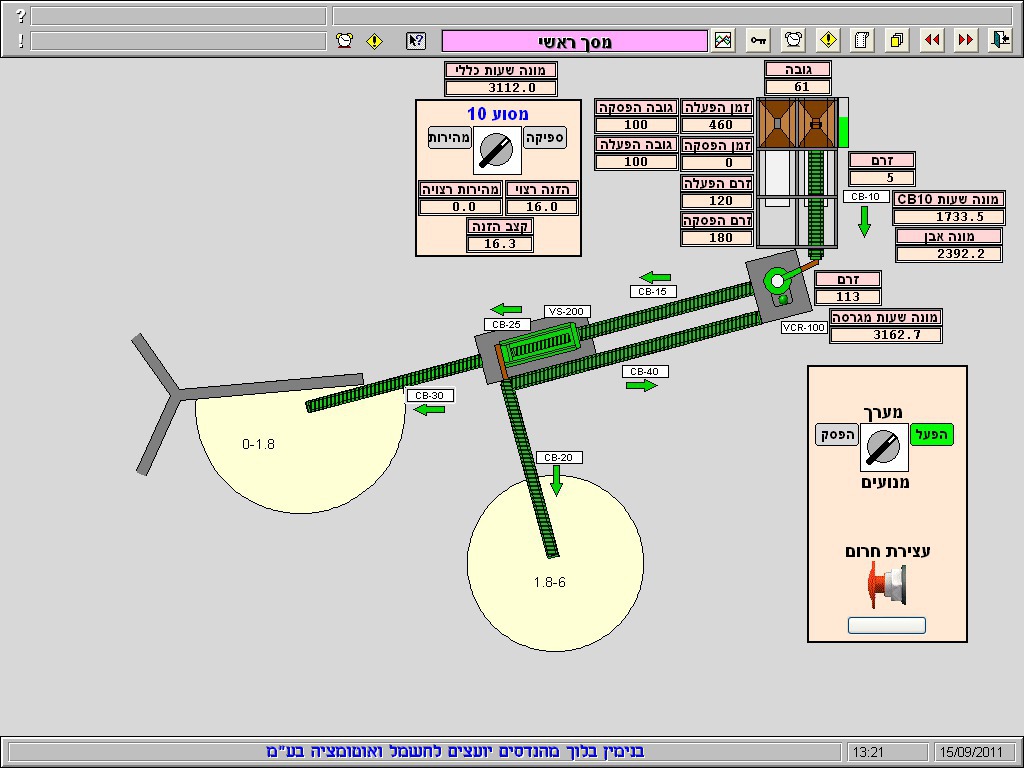The image size is (1024, 768).
Task: Select the ספיקה mode button for conveyor 10
Action: [x=545, y=137]
